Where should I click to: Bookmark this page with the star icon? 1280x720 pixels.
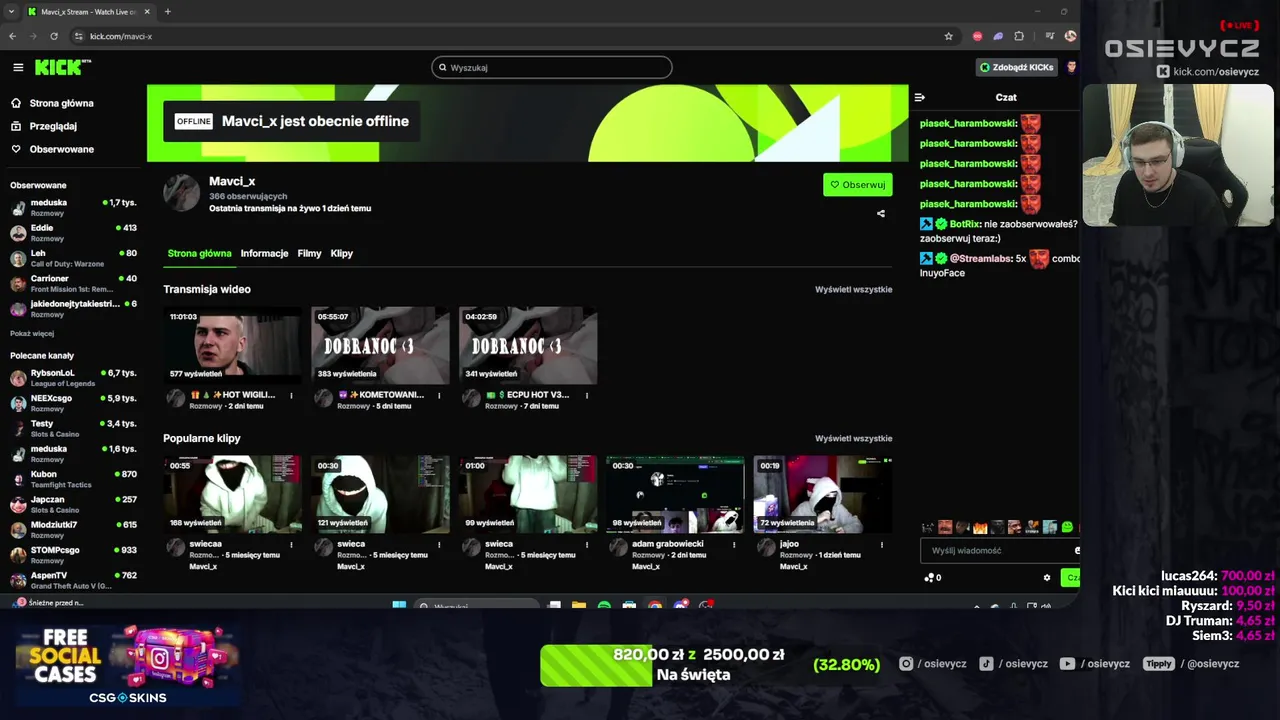coord(948,36)
